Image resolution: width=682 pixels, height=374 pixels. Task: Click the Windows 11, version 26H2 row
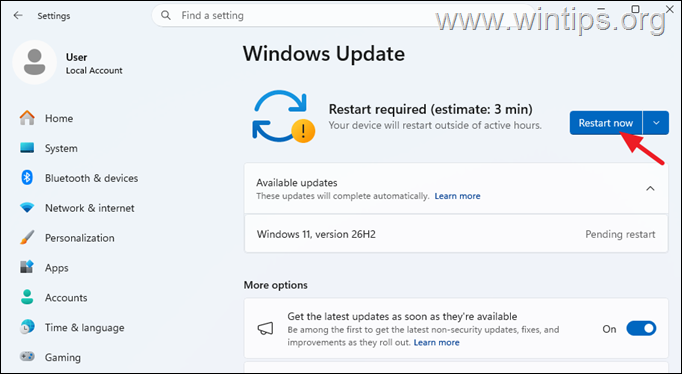[456, 234]
